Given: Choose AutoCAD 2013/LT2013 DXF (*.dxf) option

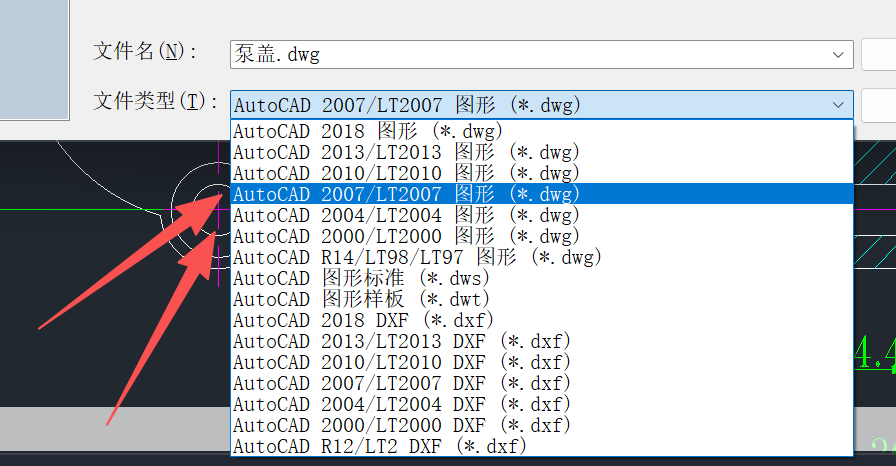Looking at the screenshot, I should click(542, 341).
